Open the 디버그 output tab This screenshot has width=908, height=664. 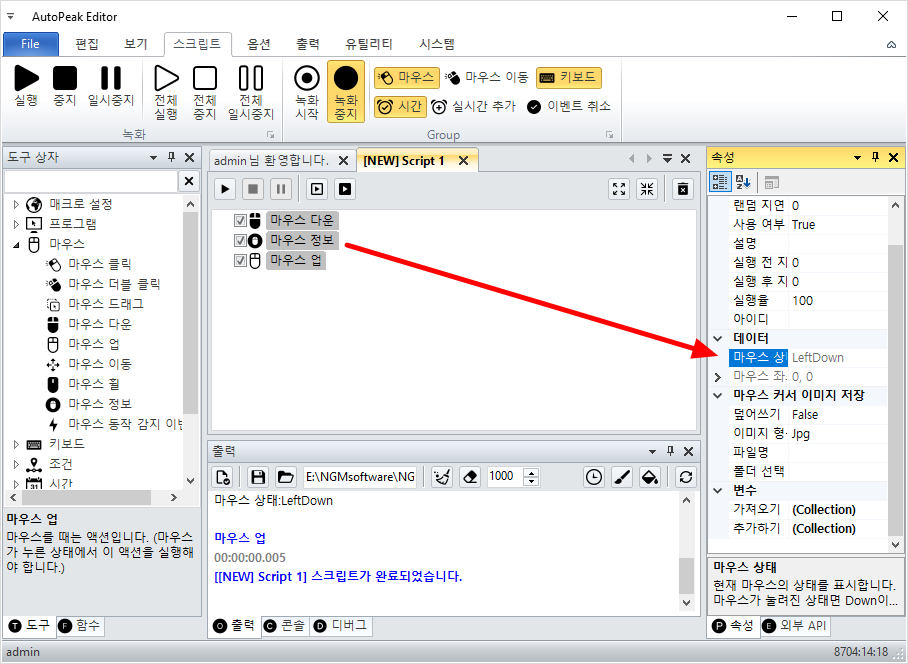[x=340, y=625]
